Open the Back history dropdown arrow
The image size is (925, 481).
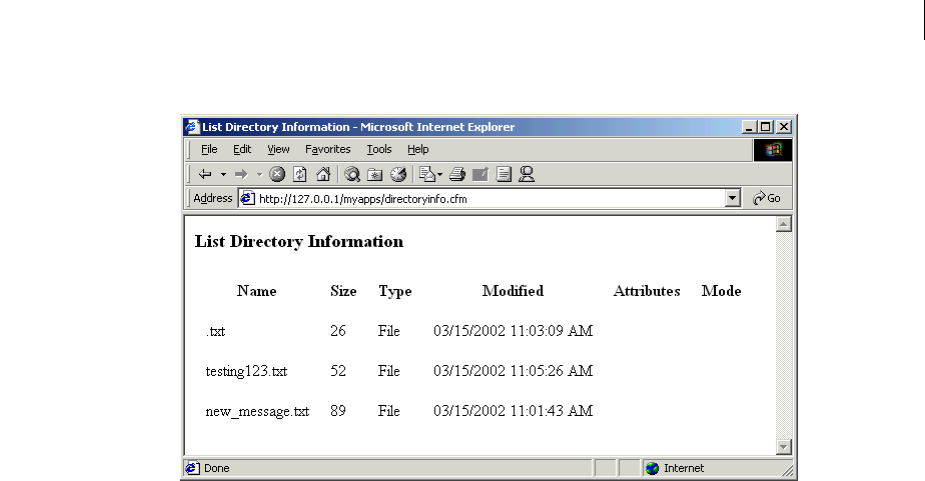click(x=223, y=174)
